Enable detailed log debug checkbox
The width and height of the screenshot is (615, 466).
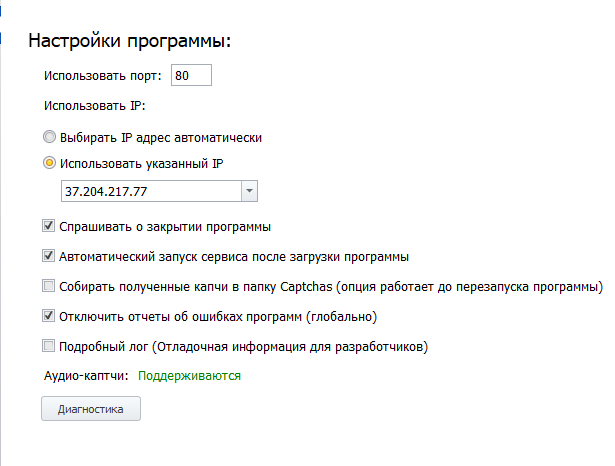click(48, 346)
